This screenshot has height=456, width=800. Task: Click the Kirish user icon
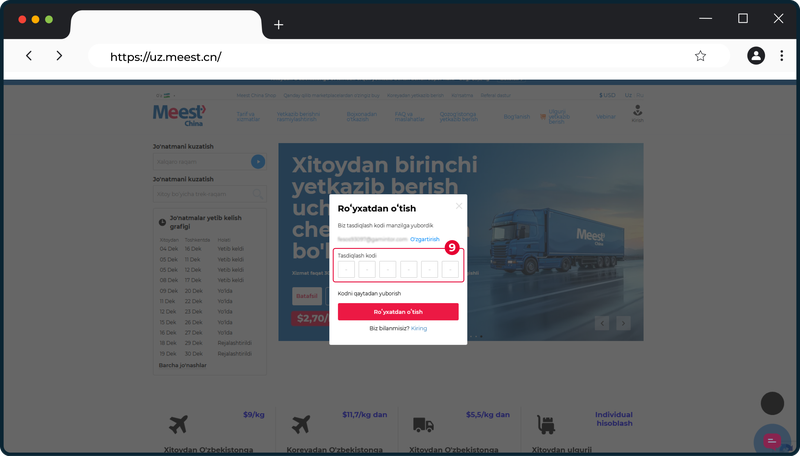click(637, 113)
